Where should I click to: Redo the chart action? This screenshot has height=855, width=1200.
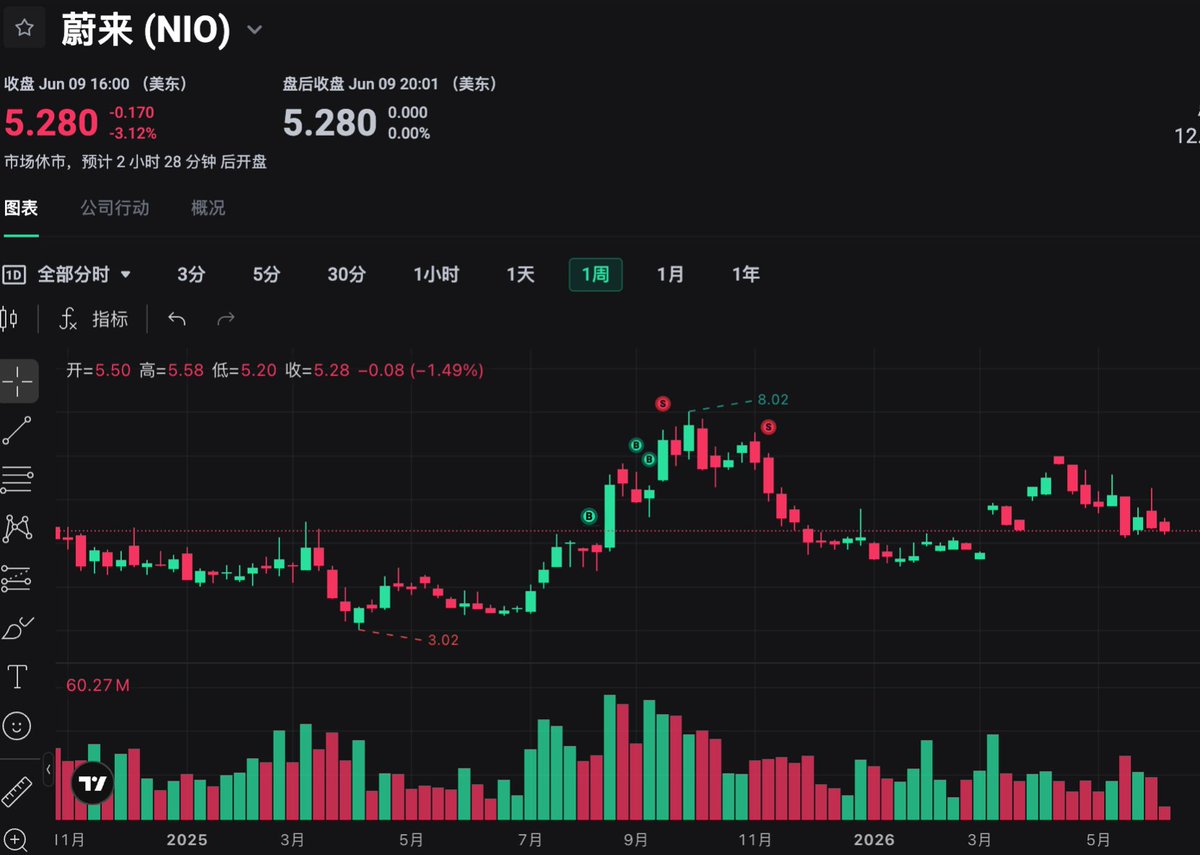226,319
